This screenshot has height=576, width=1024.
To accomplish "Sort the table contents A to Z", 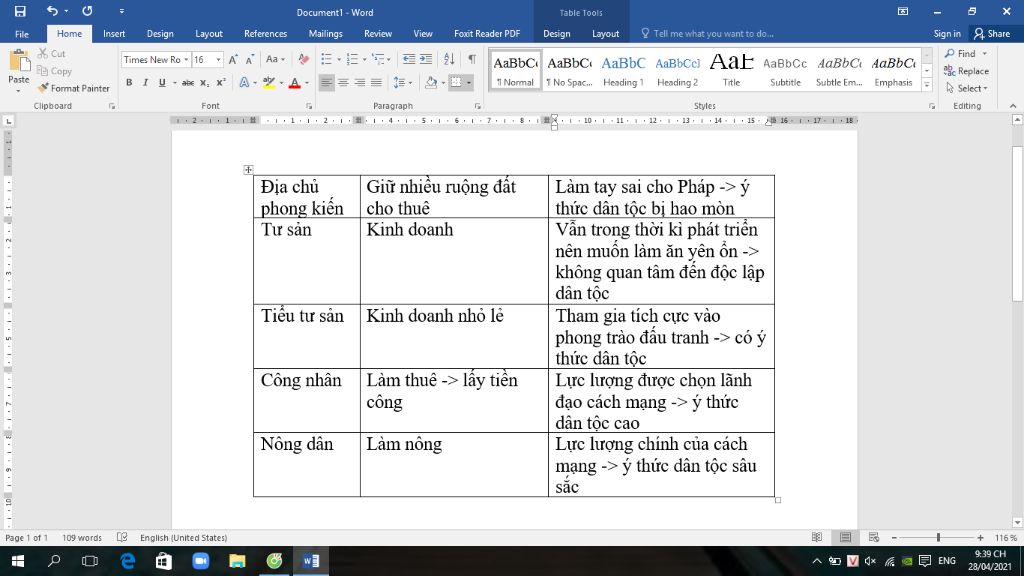I will point(449,59).
